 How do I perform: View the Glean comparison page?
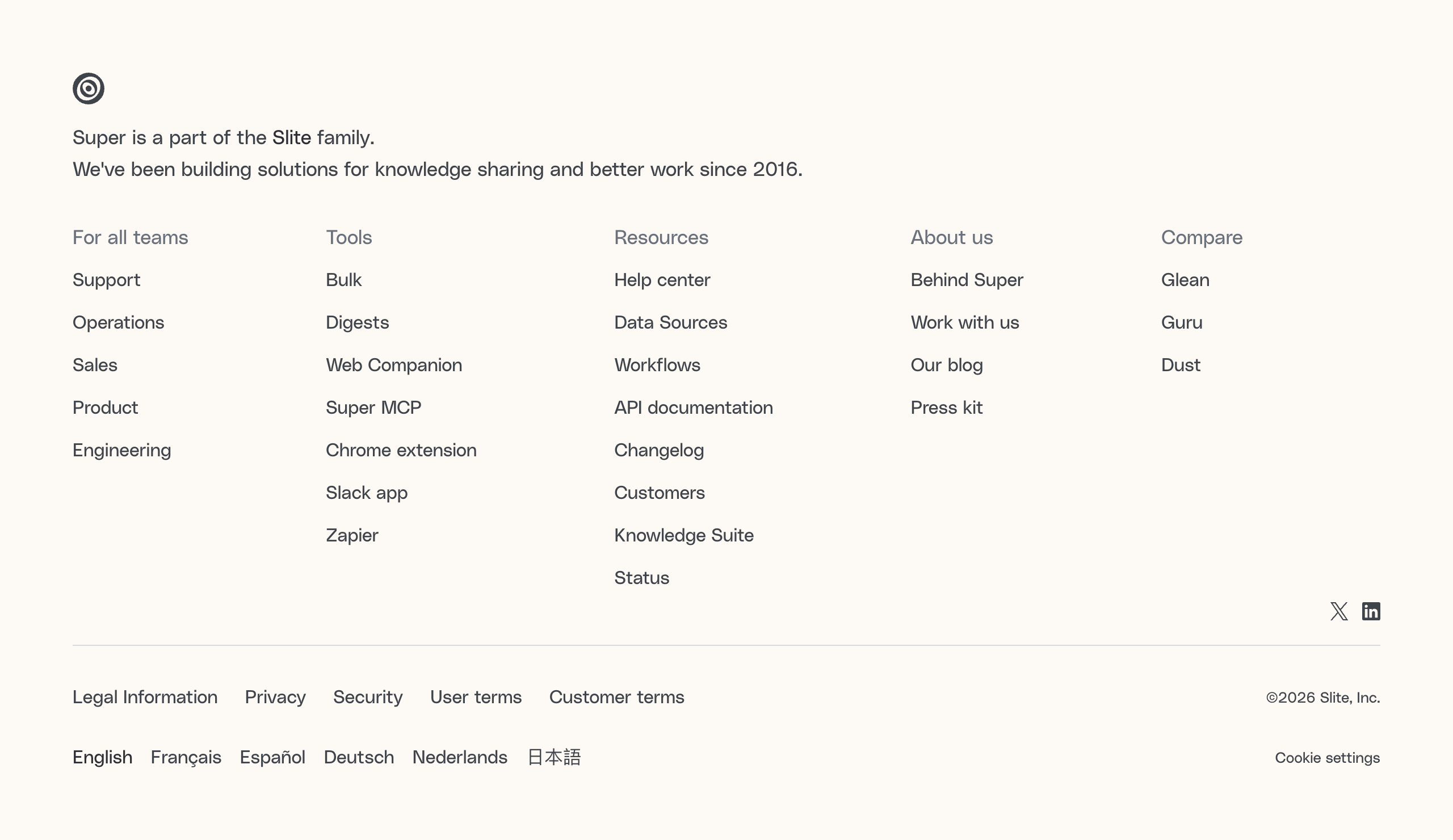(1185, 280)
